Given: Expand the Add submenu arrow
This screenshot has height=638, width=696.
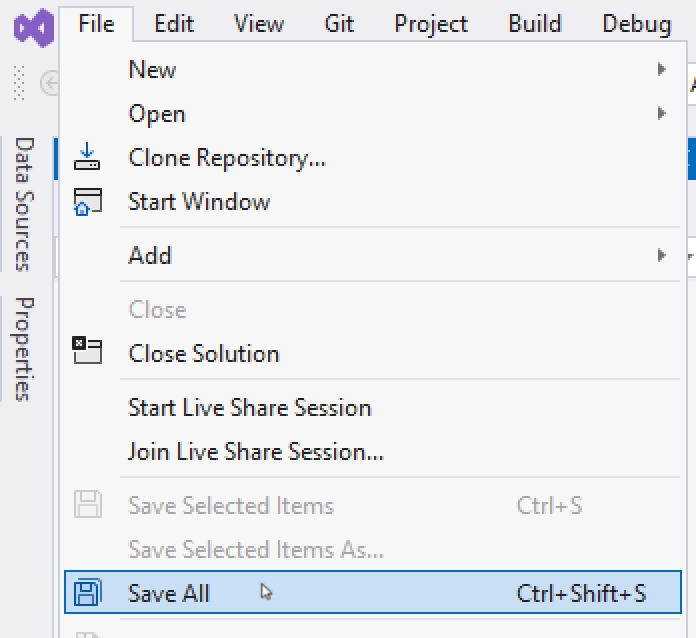Looking at the screenshot, I should [x=661, y=255].
